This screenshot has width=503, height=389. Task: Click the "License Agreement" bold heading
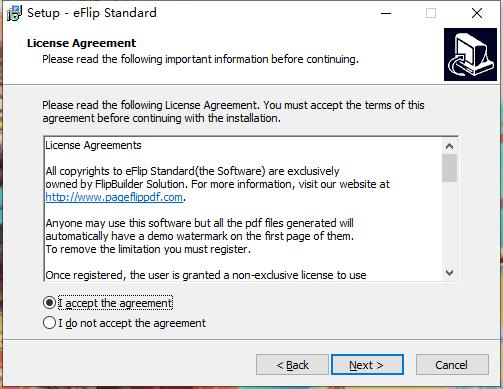click(x=81, y=43)
